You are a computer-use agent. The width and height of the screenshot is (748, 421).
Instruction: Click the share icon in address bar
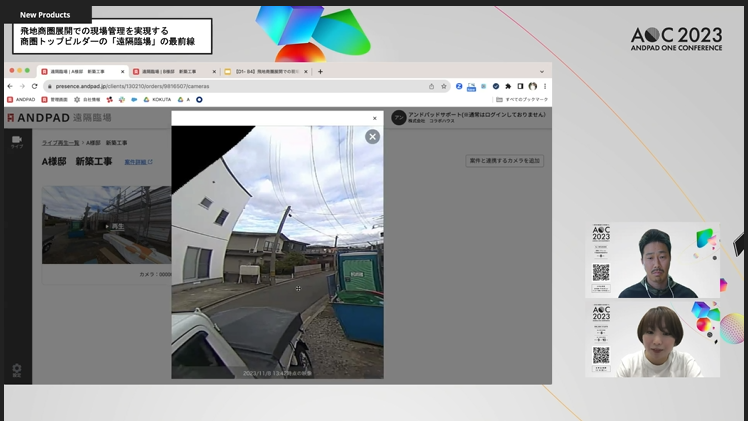coord(431,86)
